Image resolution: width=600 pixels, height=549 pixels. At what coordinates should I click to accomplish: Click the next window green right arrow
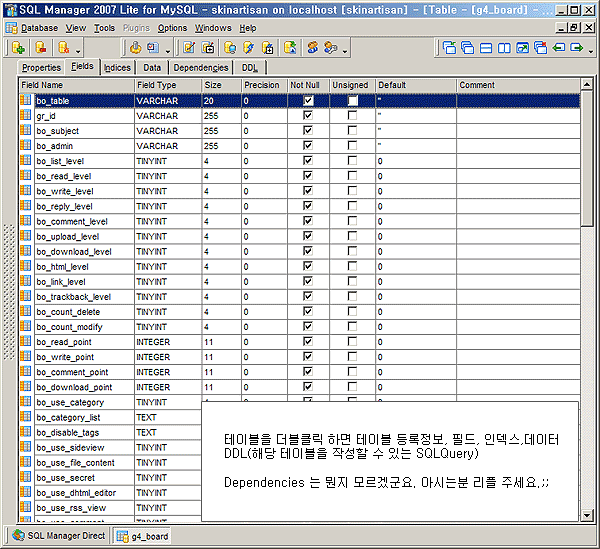click(577, 48)
